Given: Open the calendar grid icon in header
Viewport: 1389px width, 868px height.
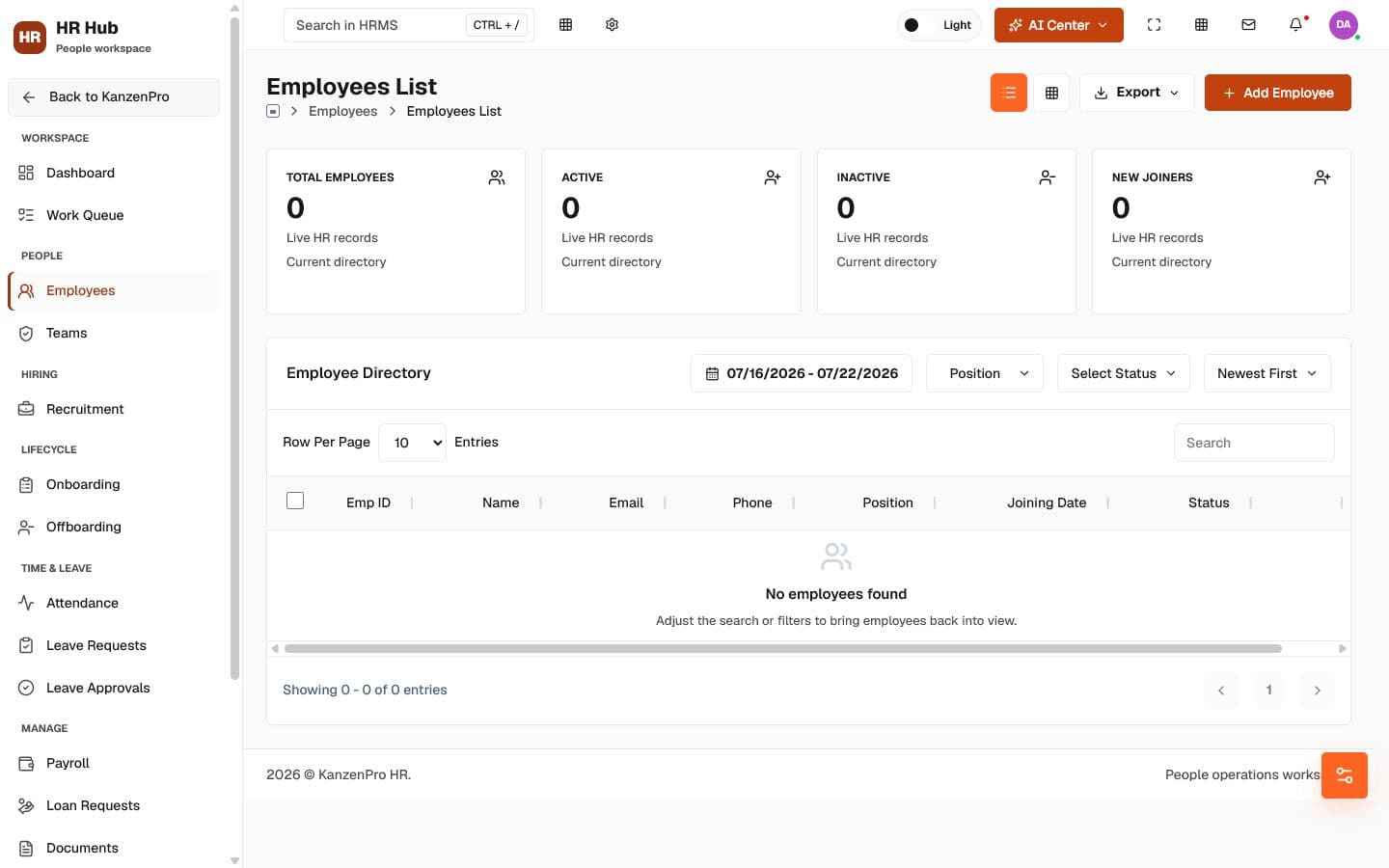Looking at the screenshot, I should [1201, 25].
